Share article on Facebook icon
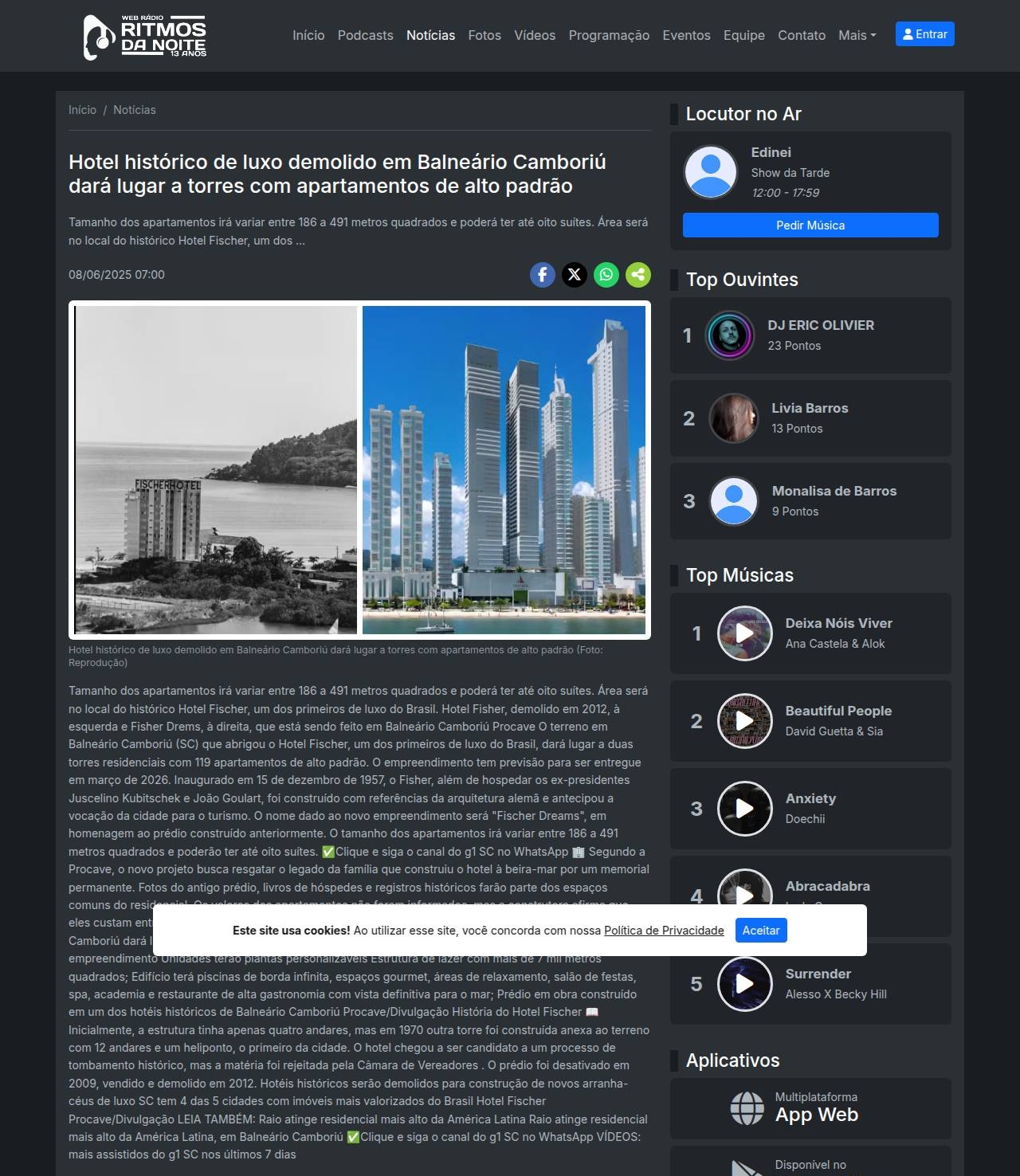Image resolution: width=1020 pixels, height=1176 pixels. coord(542,275)
